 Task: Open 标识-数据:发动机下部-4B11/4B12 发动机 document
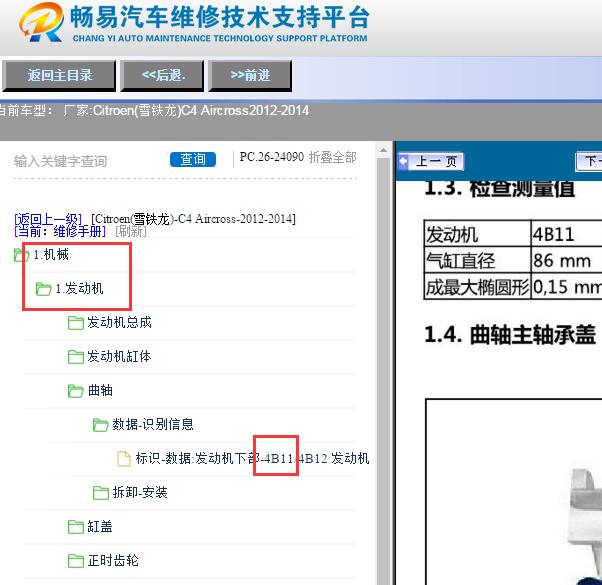[x=252, y=458]
